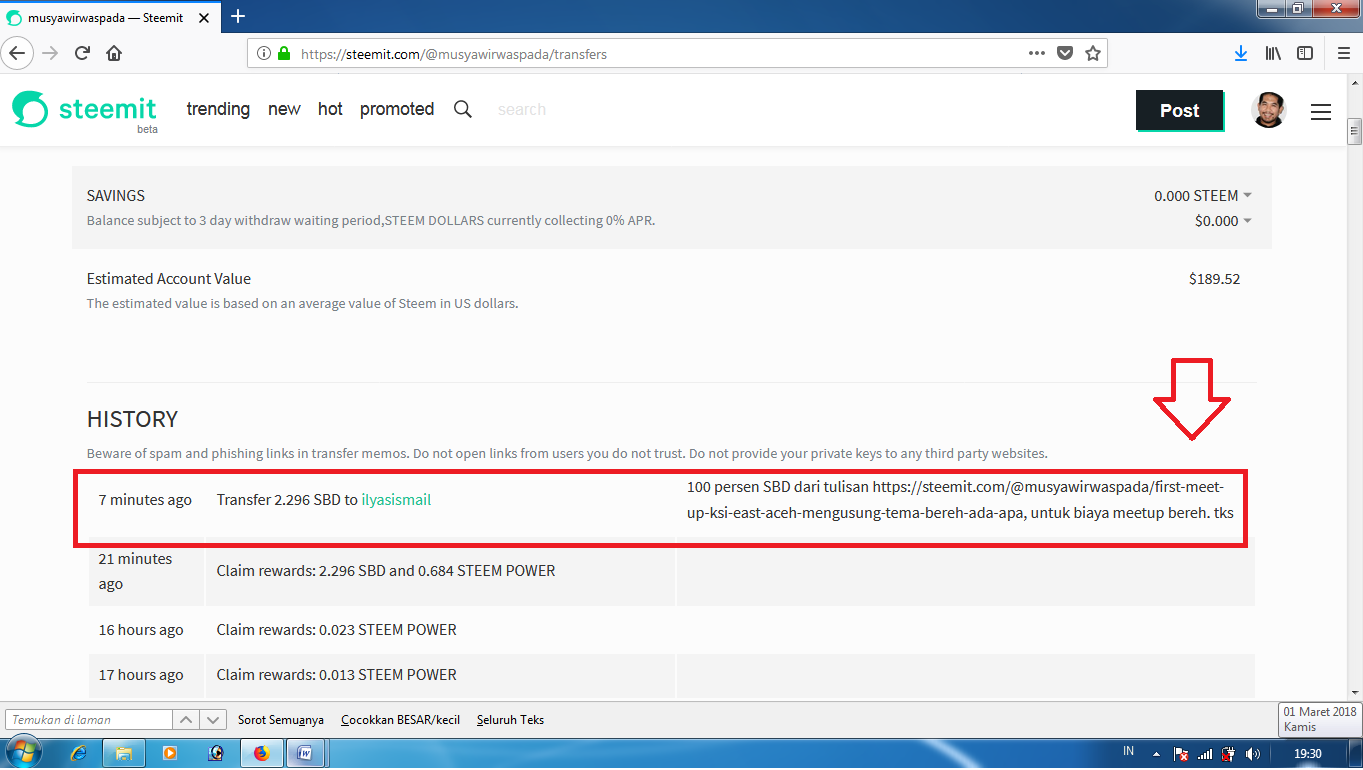Open media player taskbar icon
The width and height of the screenshot is (1363, 770).
point(170,753)
